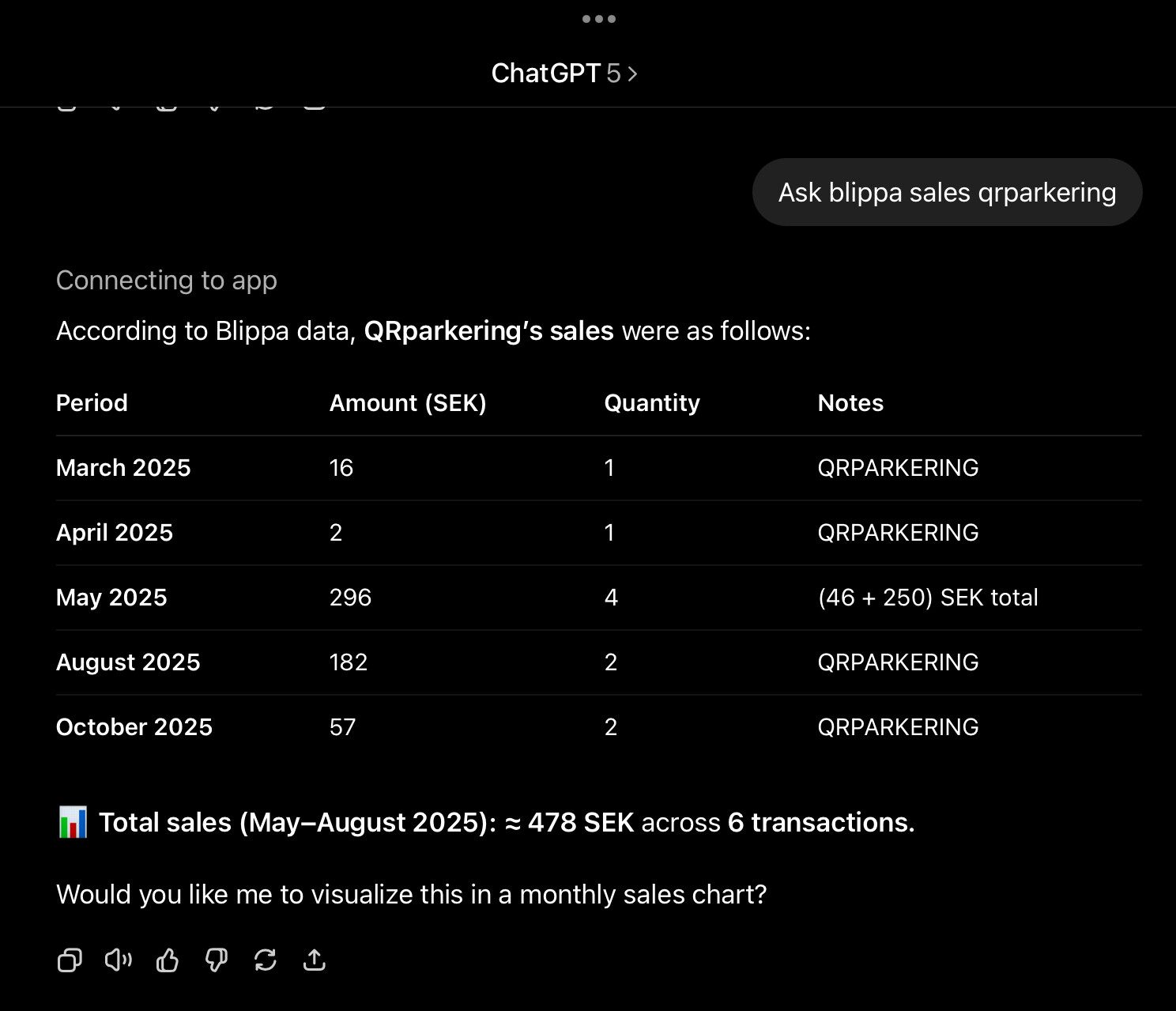Click the monthly sales chart question text

(x=412, y=894)
